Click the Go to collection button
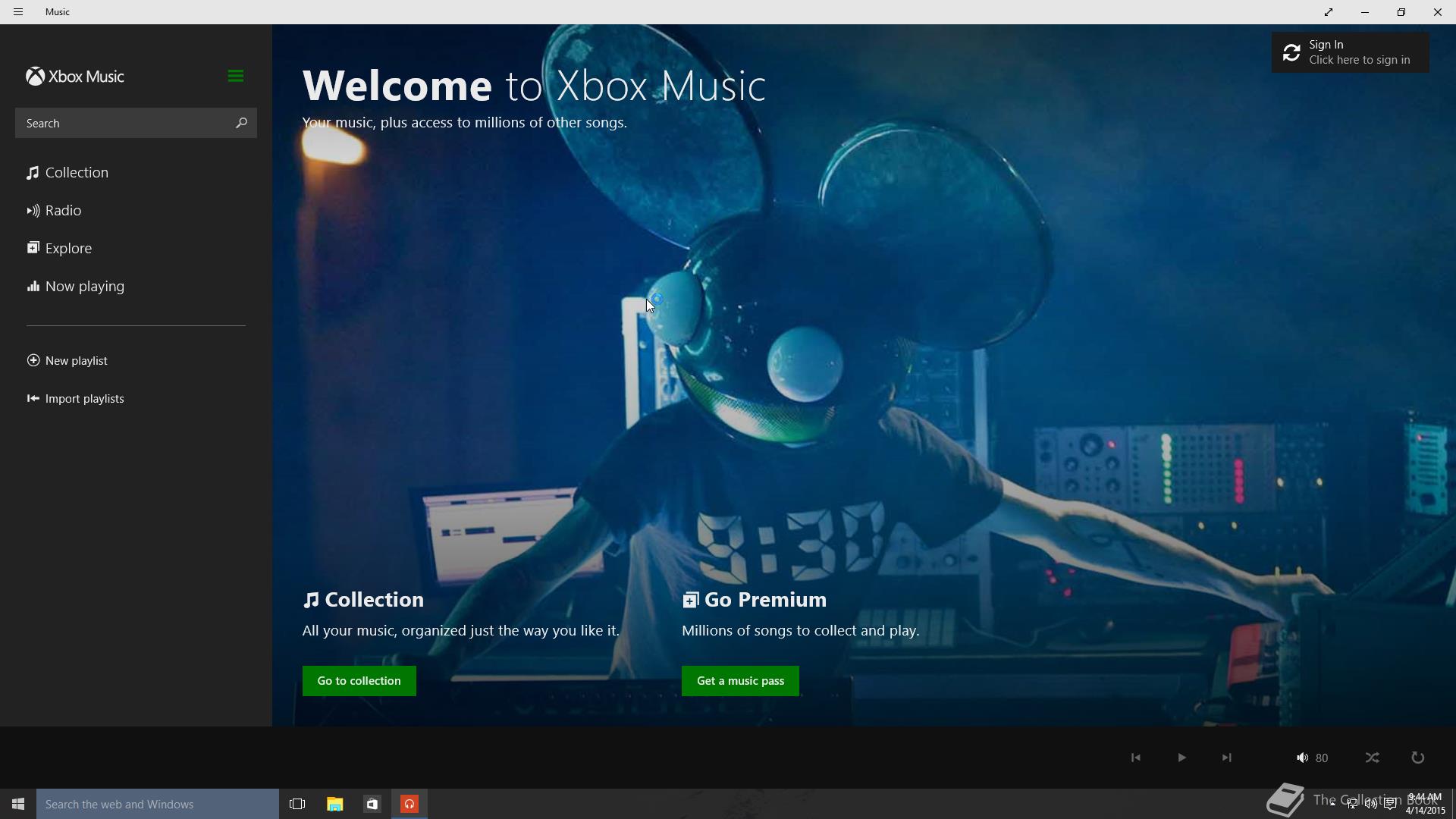Viewport: 1456px width, 819px height. pyautogui.click(x=359, y=681)
